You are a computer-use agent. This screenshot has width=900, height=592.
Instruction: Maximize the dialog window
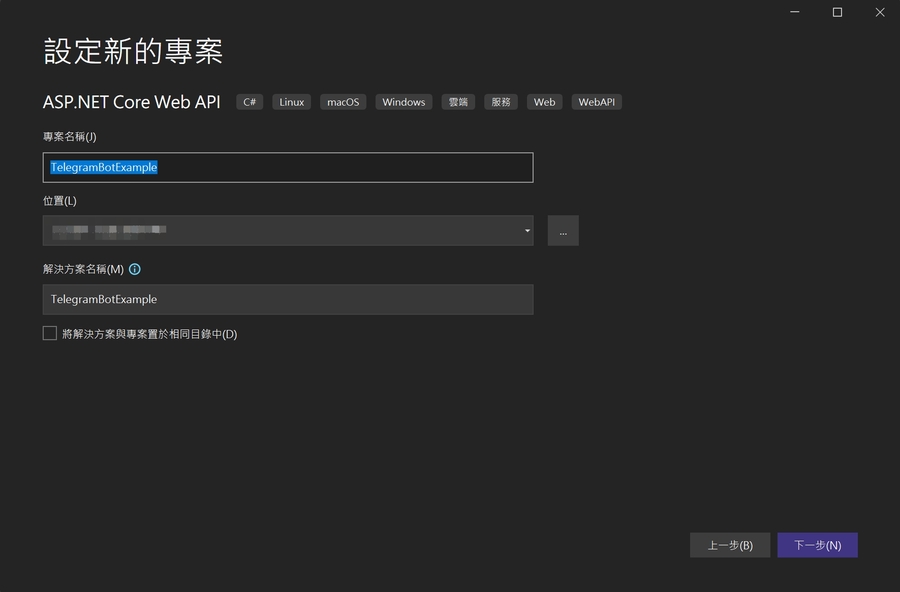tap(837, 12)
